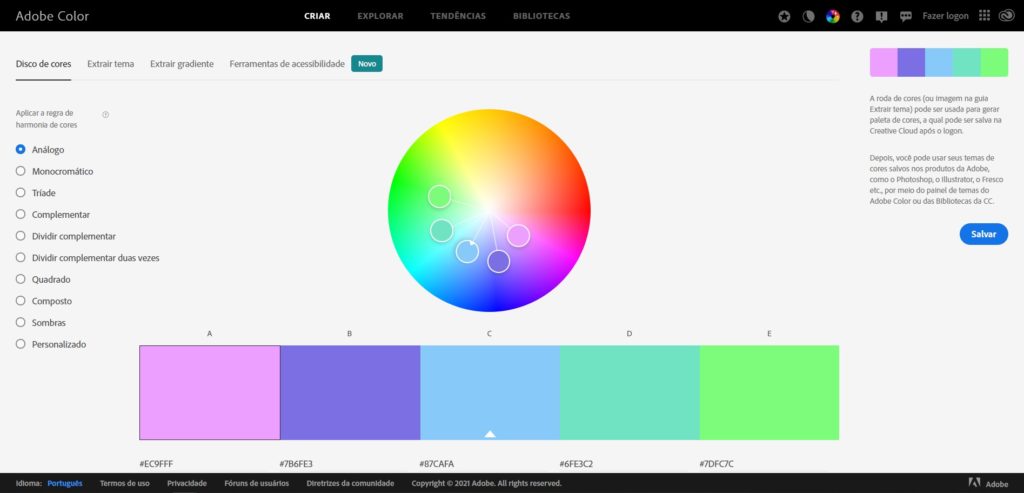The height and width of the screenshot is (493, 1024).
Task: Select the Dividir complementar rule
Action: point(65,236)
